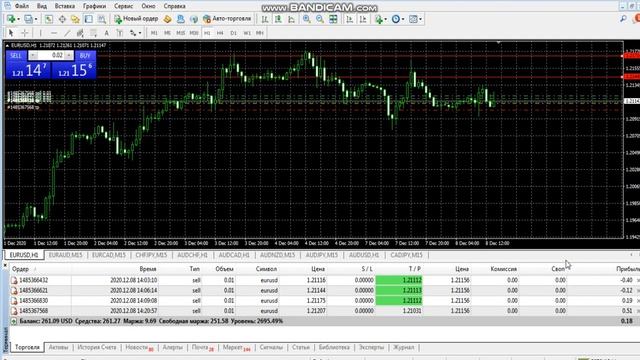The width and height of the screenshot is (640, 360).
Task: Switch to the EURAUD,M15 chart tab
Action: 65,255
